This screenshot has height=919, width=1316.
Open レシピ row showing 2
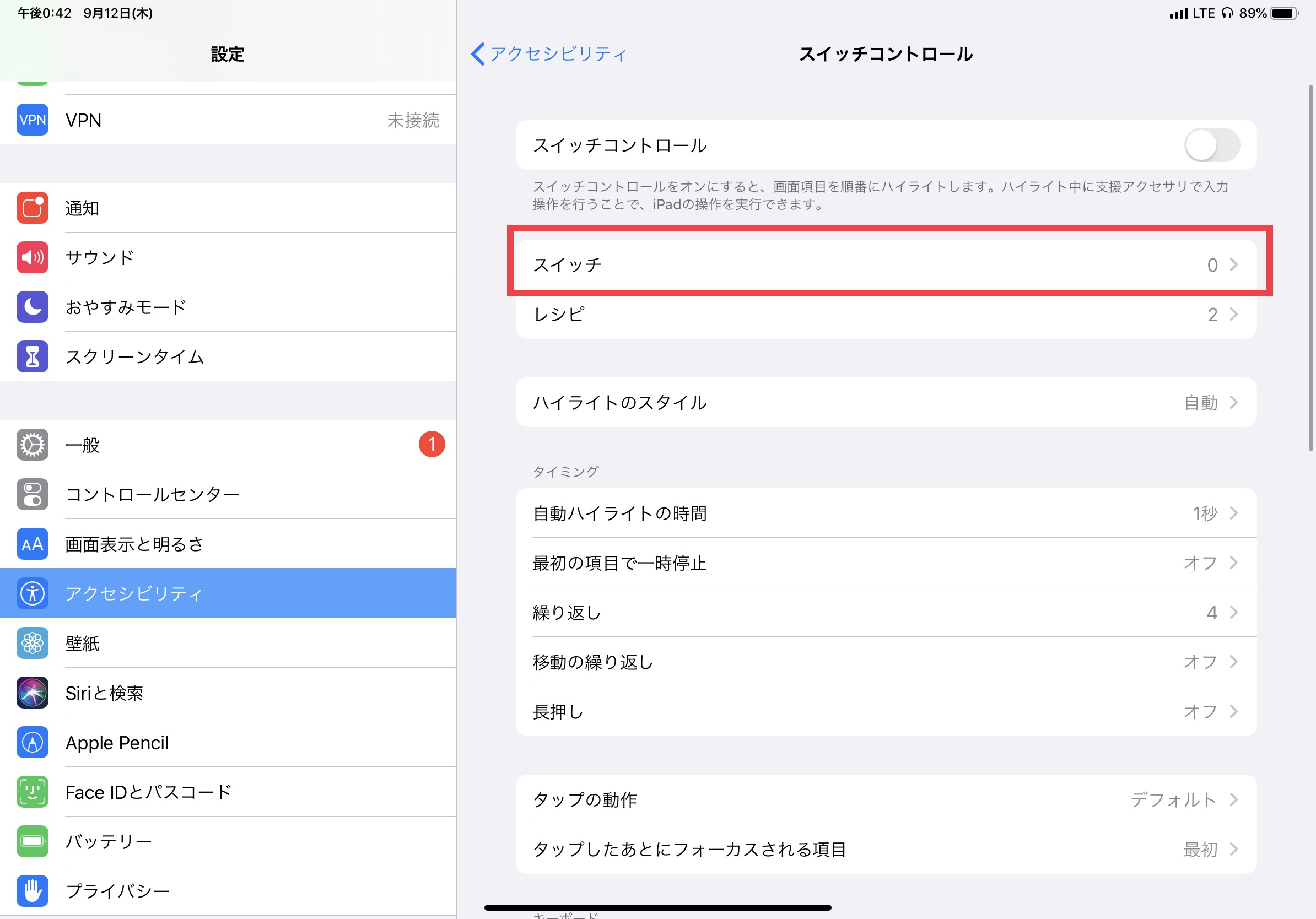(886, 315)
